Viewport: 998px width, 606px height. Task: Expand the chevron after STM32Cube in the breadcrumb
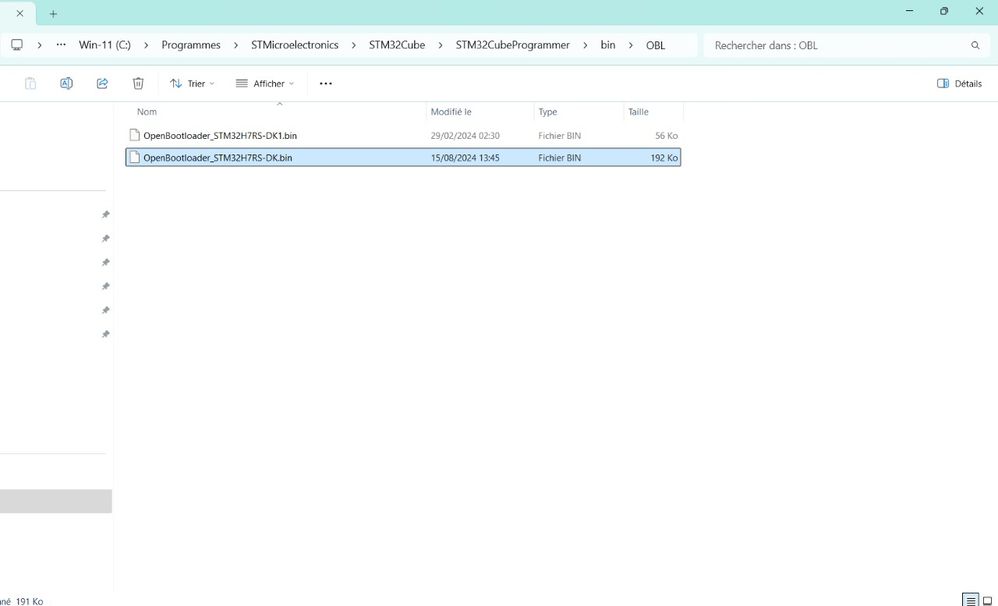click(x=440, y=45)
